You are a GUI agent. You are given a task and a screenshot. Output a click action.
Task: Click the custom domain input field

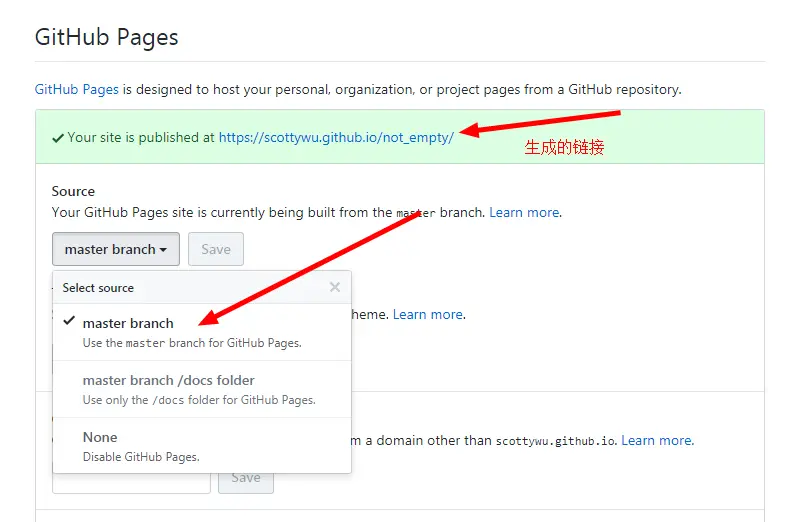point(131,483)
